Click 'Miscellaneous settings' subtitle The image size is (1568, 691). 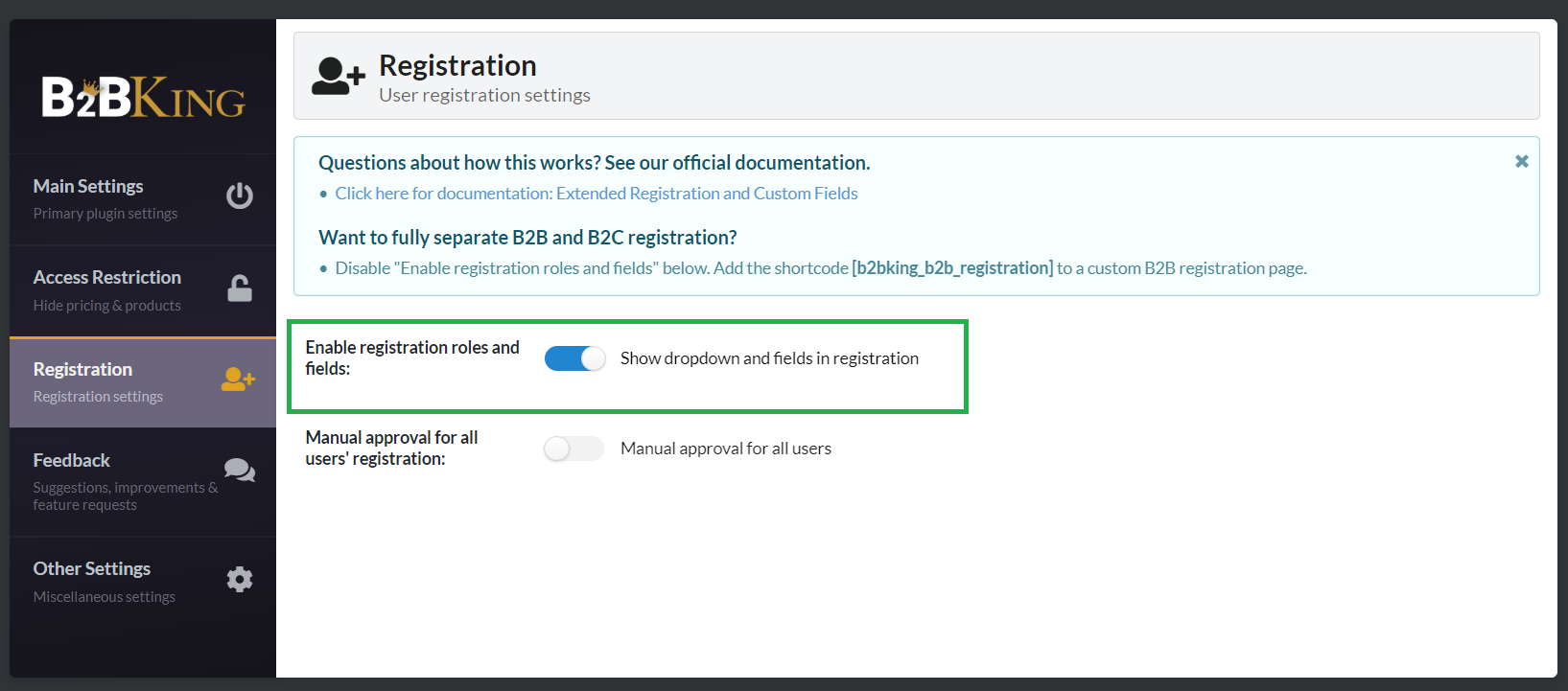click(104, 597)
